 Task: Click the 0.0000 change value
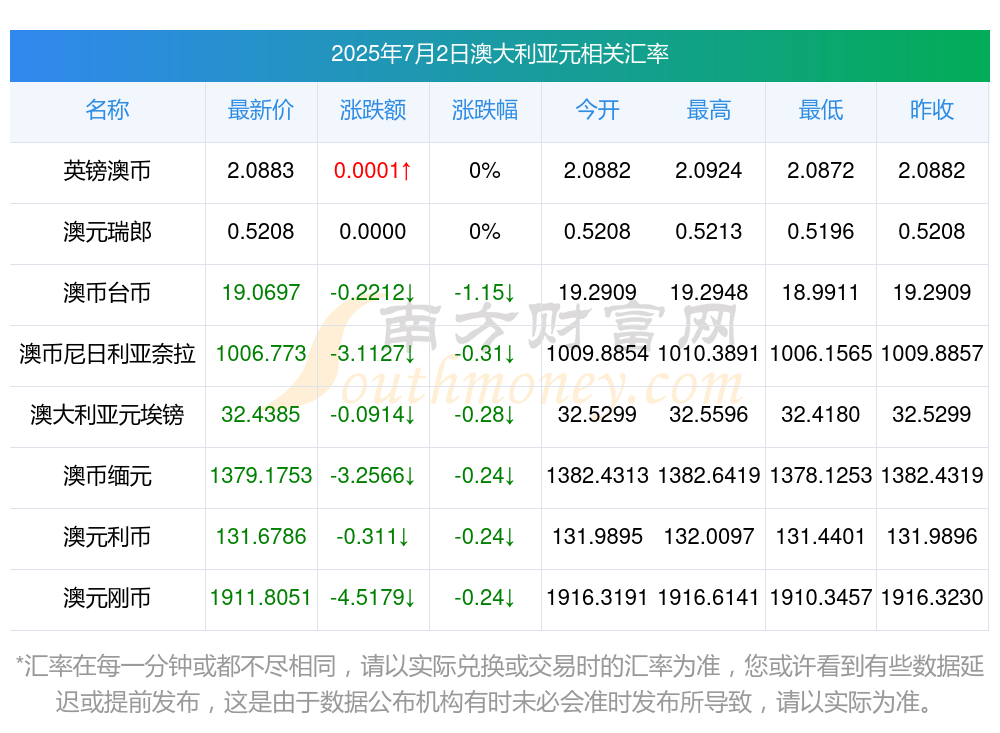[x=373, y=232]
